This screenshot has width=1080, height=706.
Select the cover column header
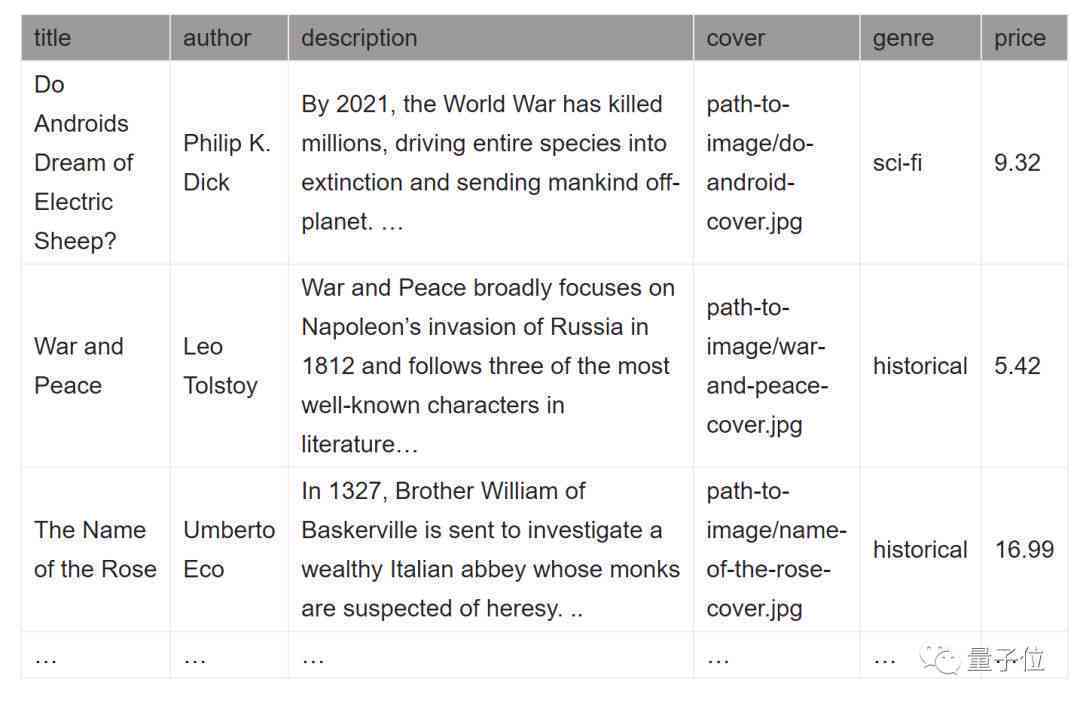pyautogui.click(x=777, y=38)
